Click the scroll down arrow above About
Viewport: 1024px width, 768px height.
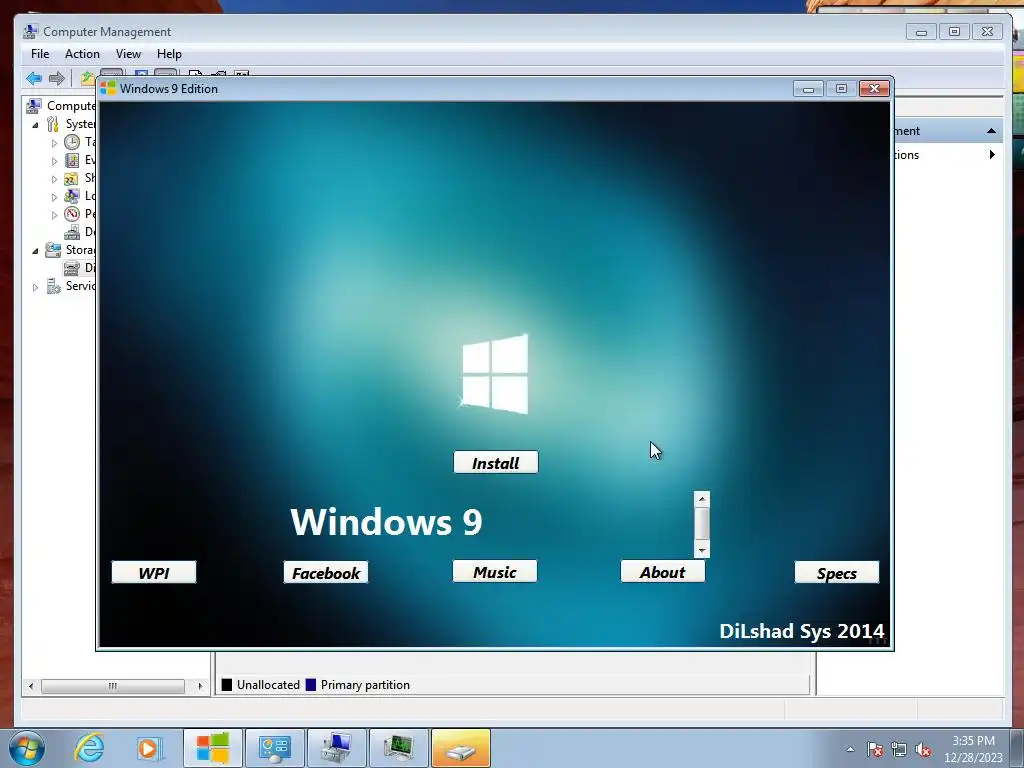pyautogui.click(x=702, y=551)
